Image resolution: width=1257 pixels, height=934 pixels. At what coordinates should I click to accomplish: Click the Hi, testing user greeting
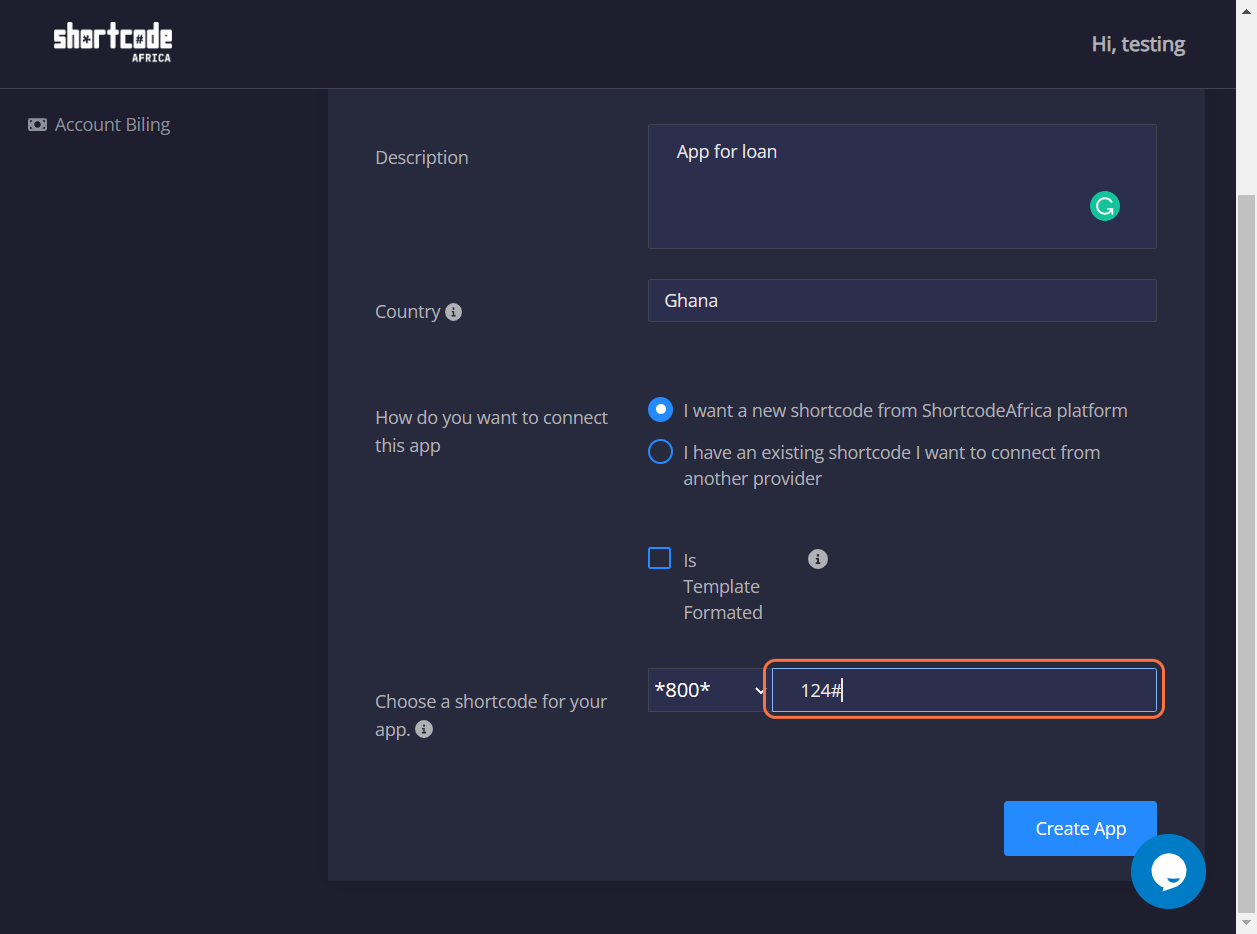click(1138, 44)
